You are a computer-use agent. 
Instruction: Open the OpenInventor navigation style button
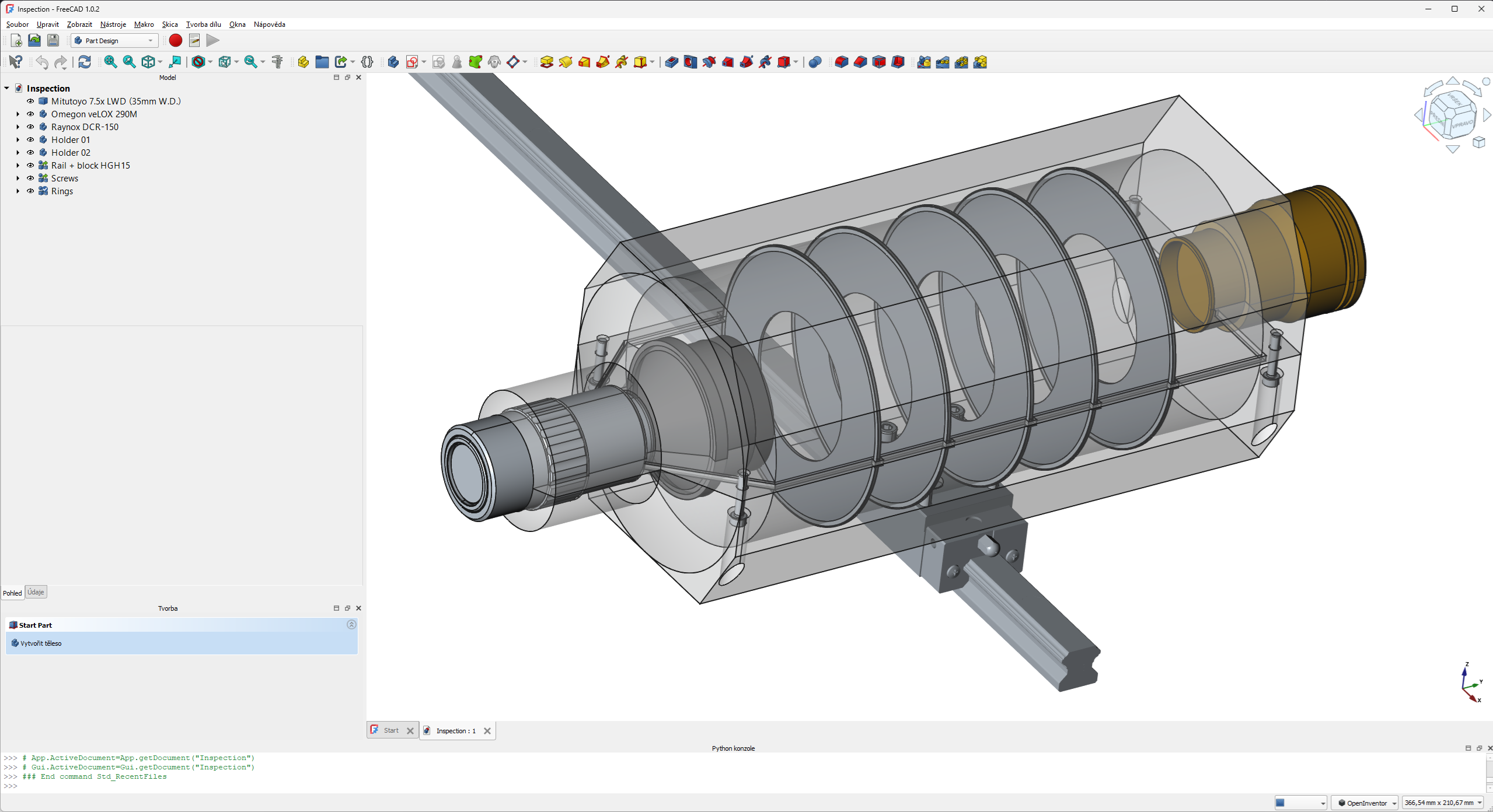[1365, 803]
